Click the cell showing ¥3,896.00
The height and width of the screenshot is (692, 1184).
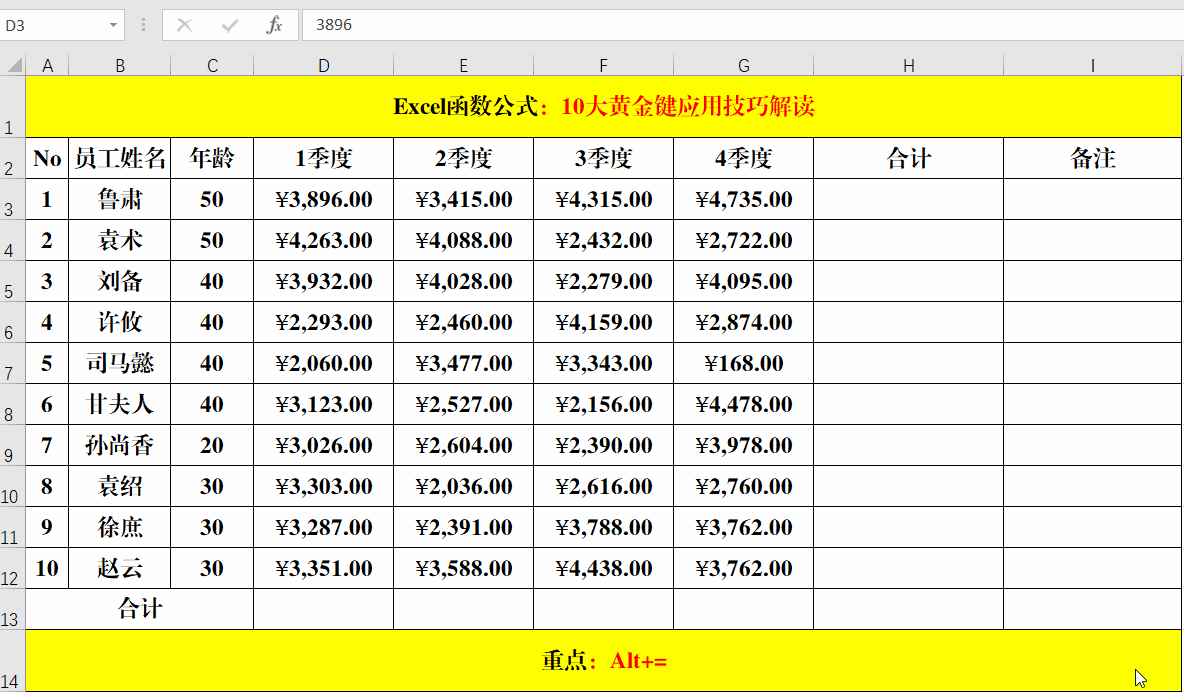324,199
